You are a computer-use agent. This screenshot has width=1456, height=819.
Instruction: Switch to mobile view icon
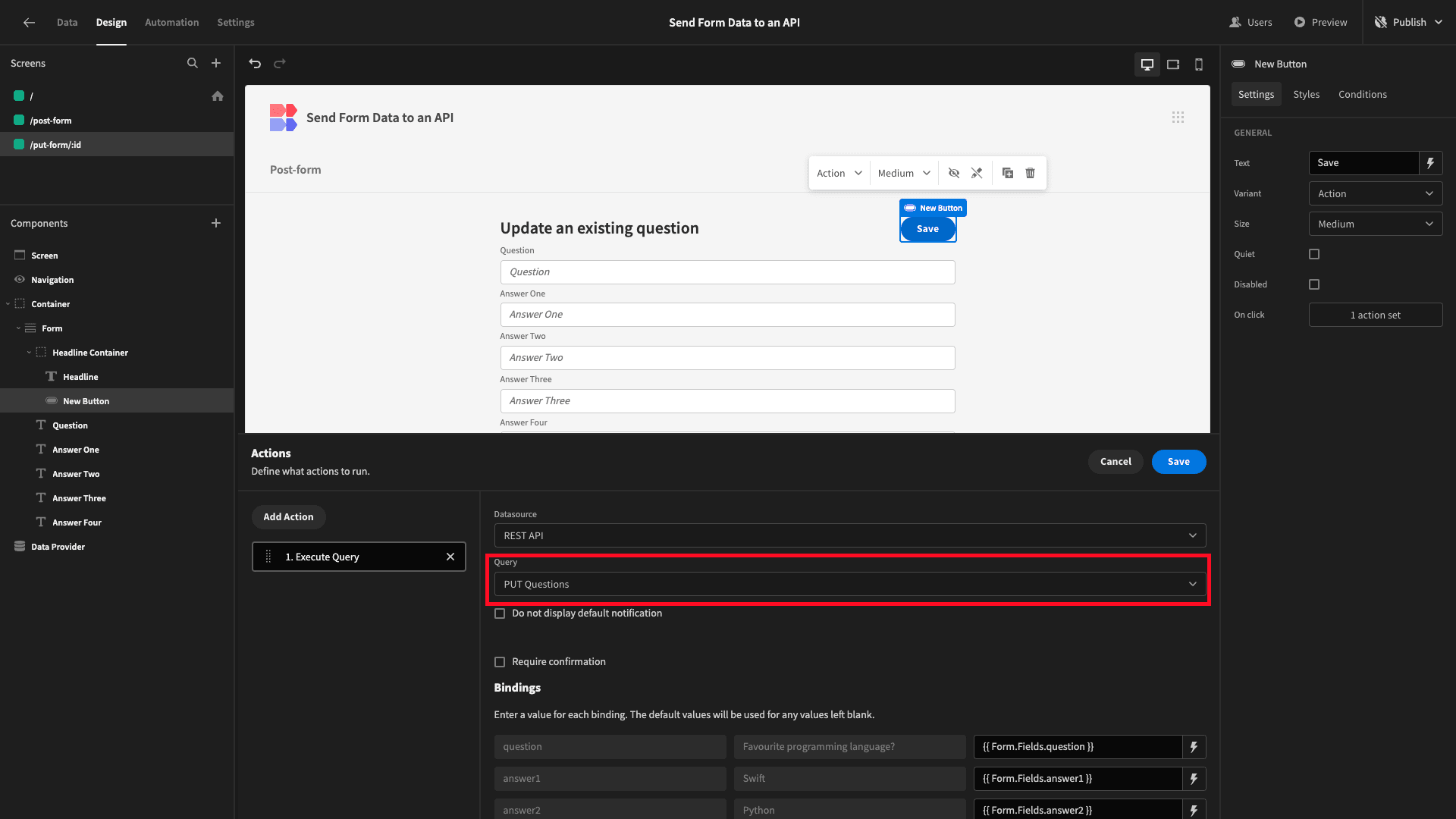(x=1199, y=63)
